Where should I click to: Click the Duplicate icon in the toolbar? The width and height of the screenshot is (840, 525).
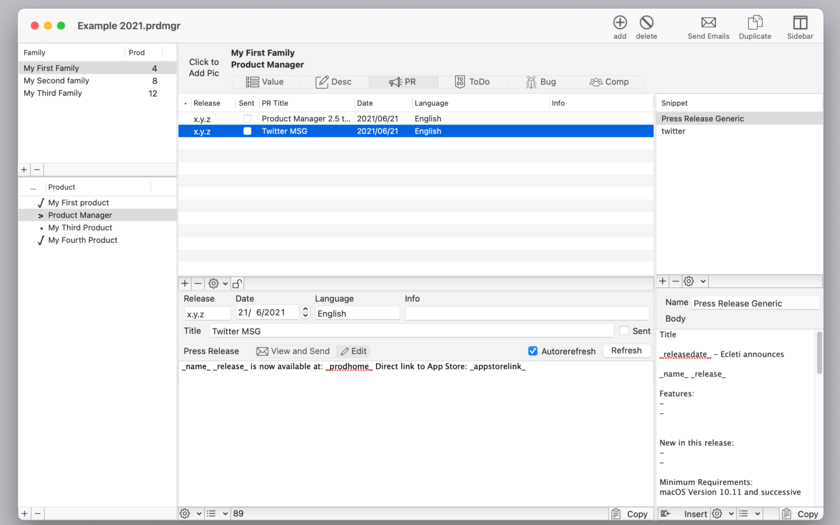pos(755,22)
